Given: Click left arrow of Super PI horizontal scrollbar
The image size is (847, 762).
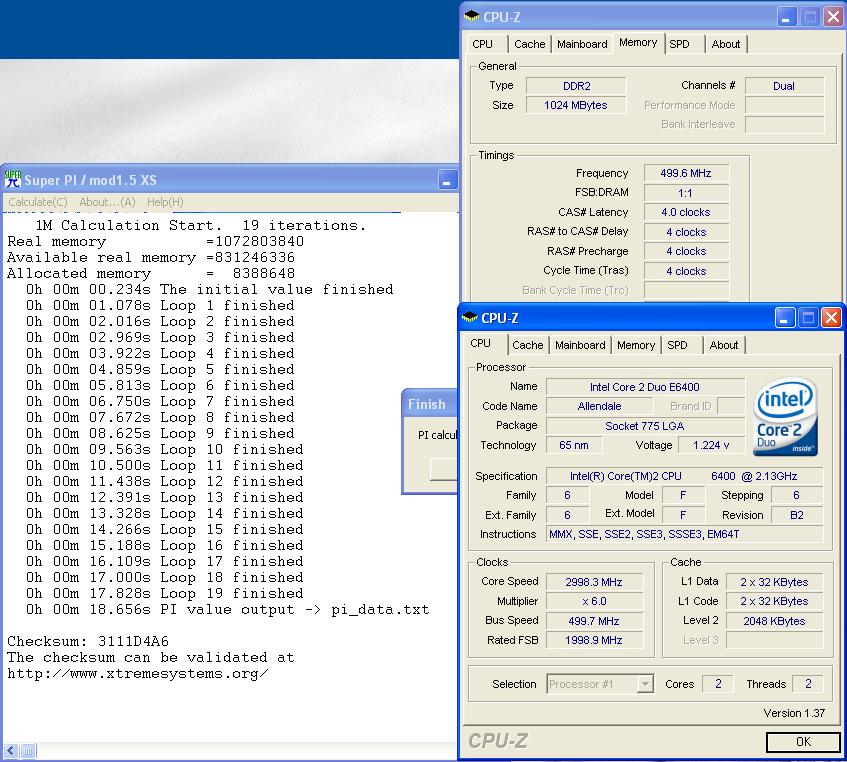Looking at the screenshot, I should pyautogui.click(x=11, y=751).
